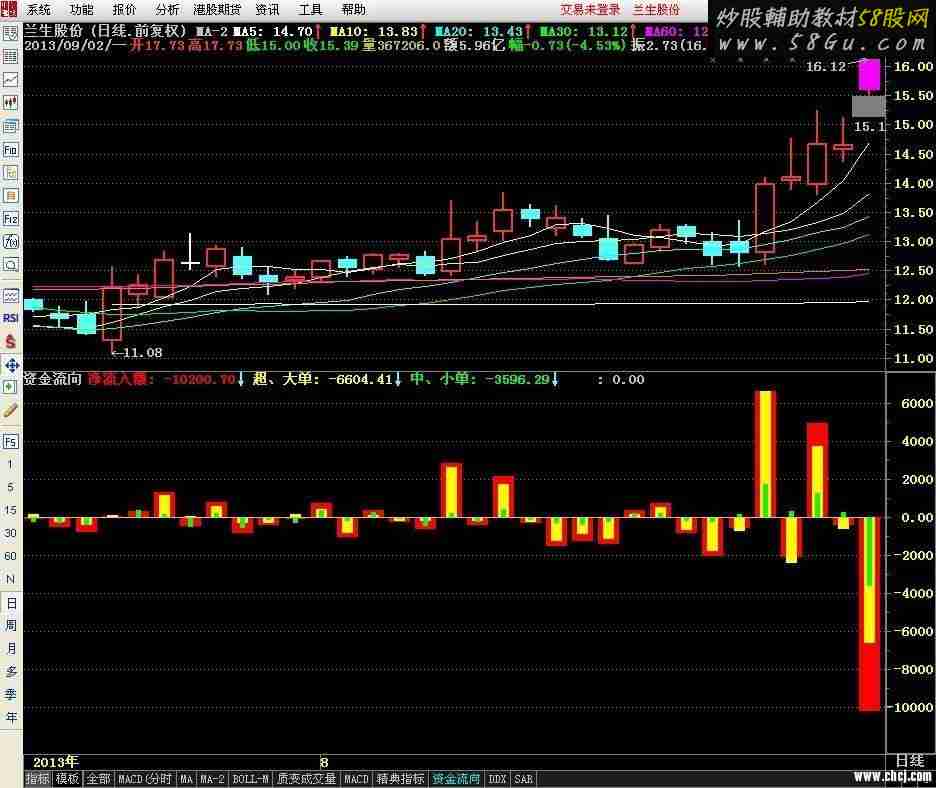Switch to 5-minute period
The width and height of the screenshot is (936, 788).
pos(10,487)
